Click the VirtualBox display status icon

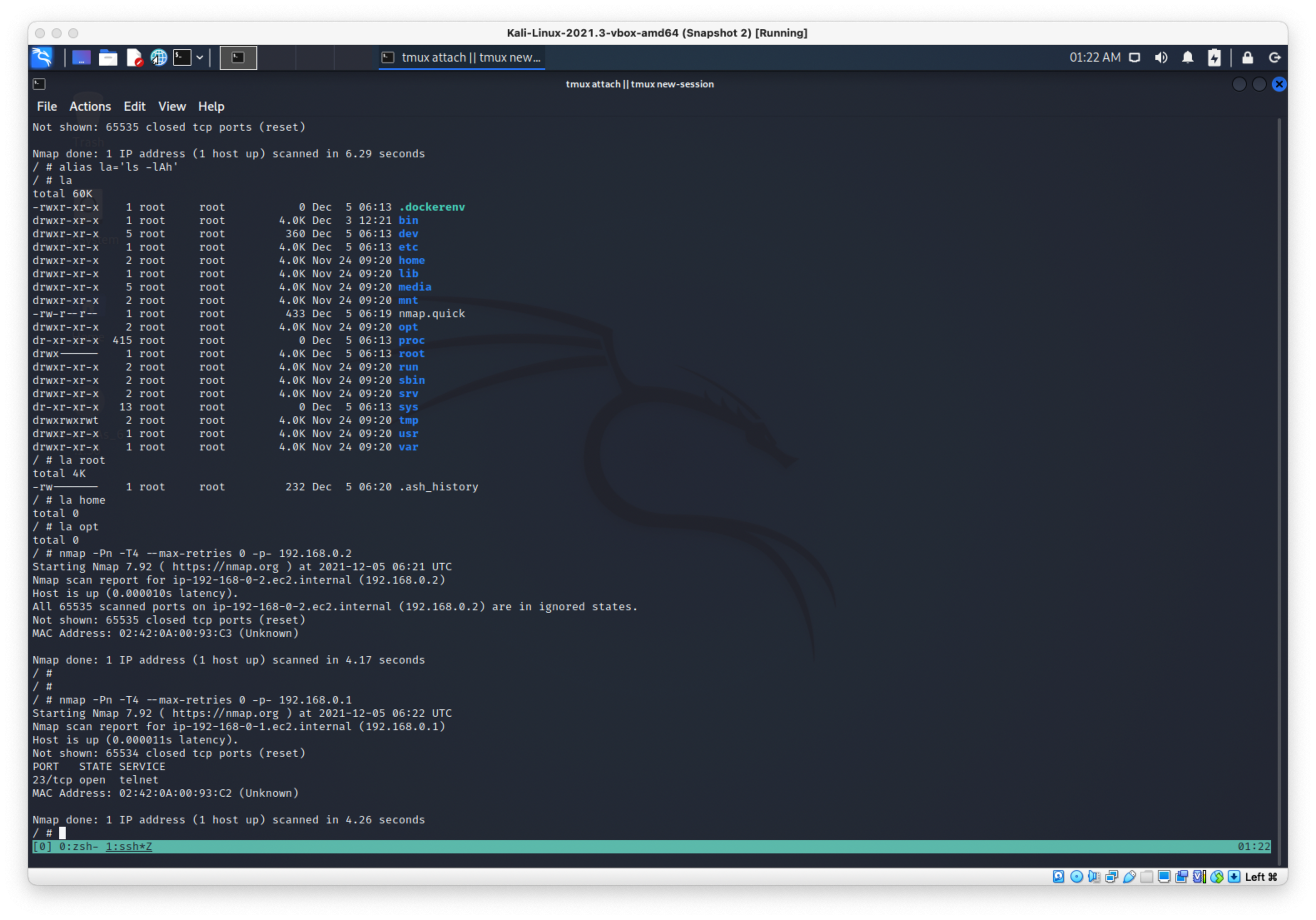point(1164,876)
